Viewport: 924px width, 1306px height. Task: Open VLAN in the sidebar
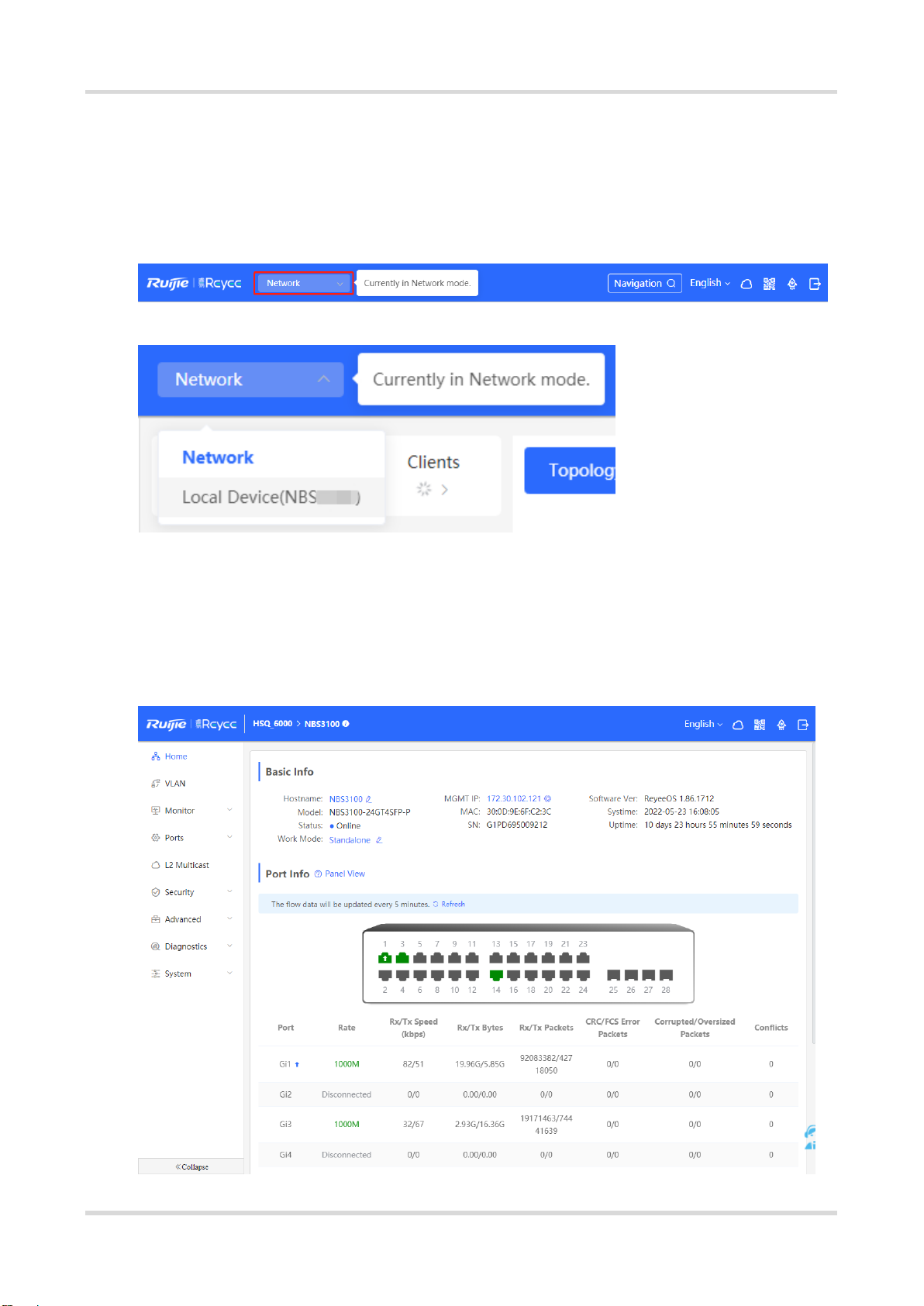(x=175, y=784)
